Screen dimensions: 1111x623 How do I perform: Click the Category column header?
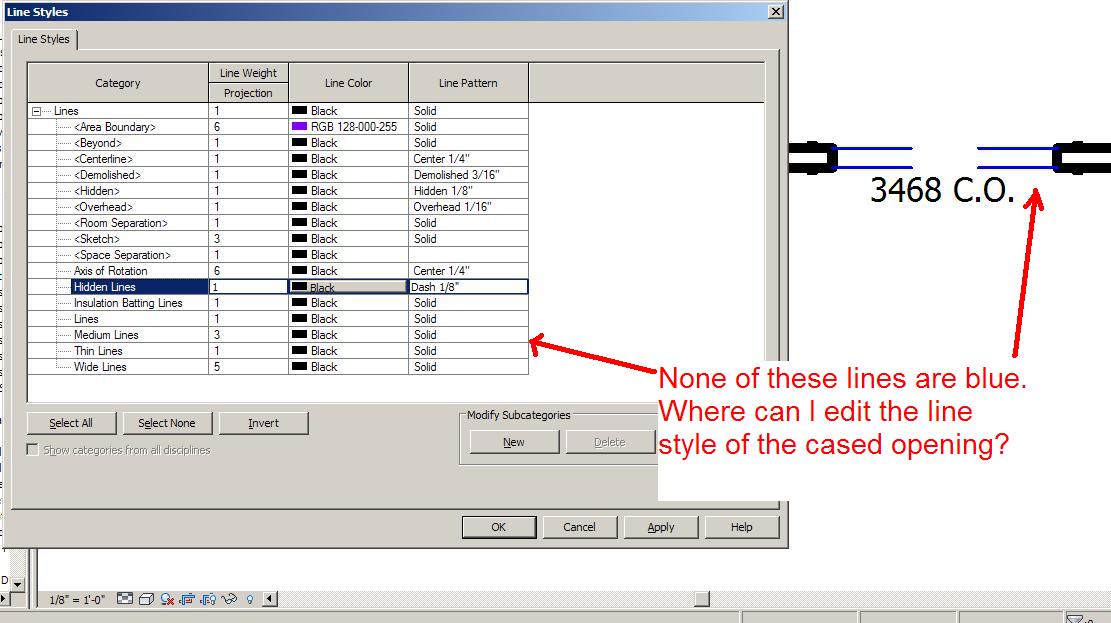(118, 83)
